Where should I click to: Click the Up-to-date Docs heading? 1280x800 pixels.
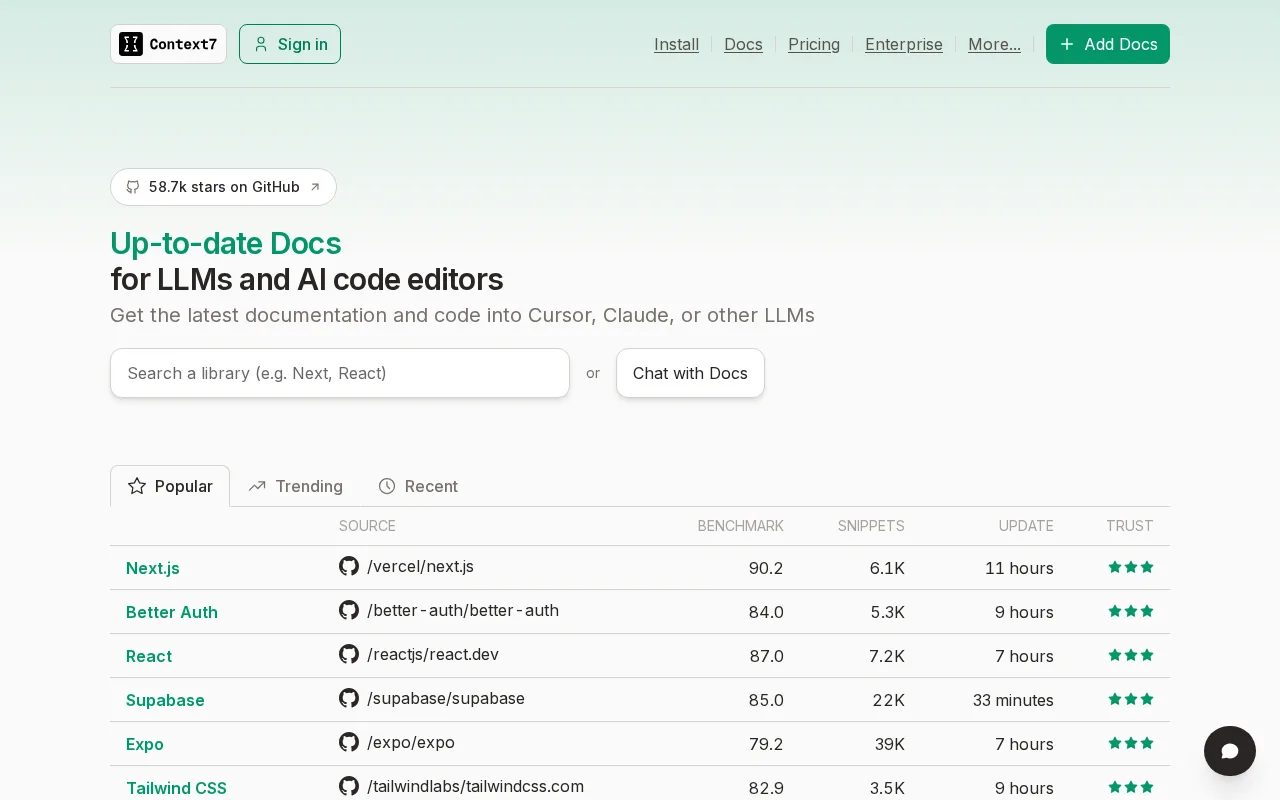coord(226,243)
